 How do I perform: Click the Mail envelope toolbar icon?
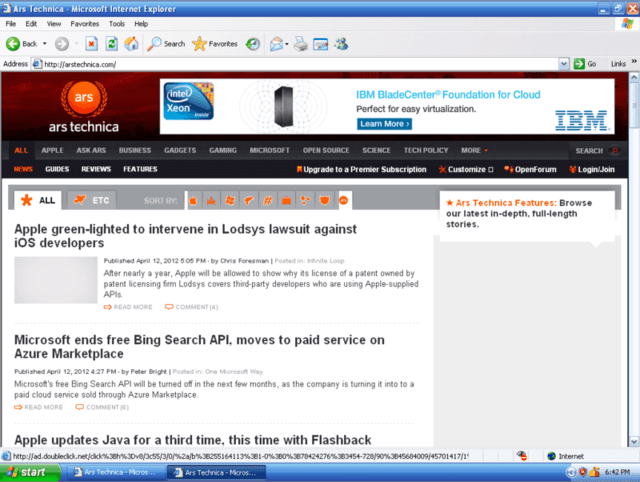[276, 44]
